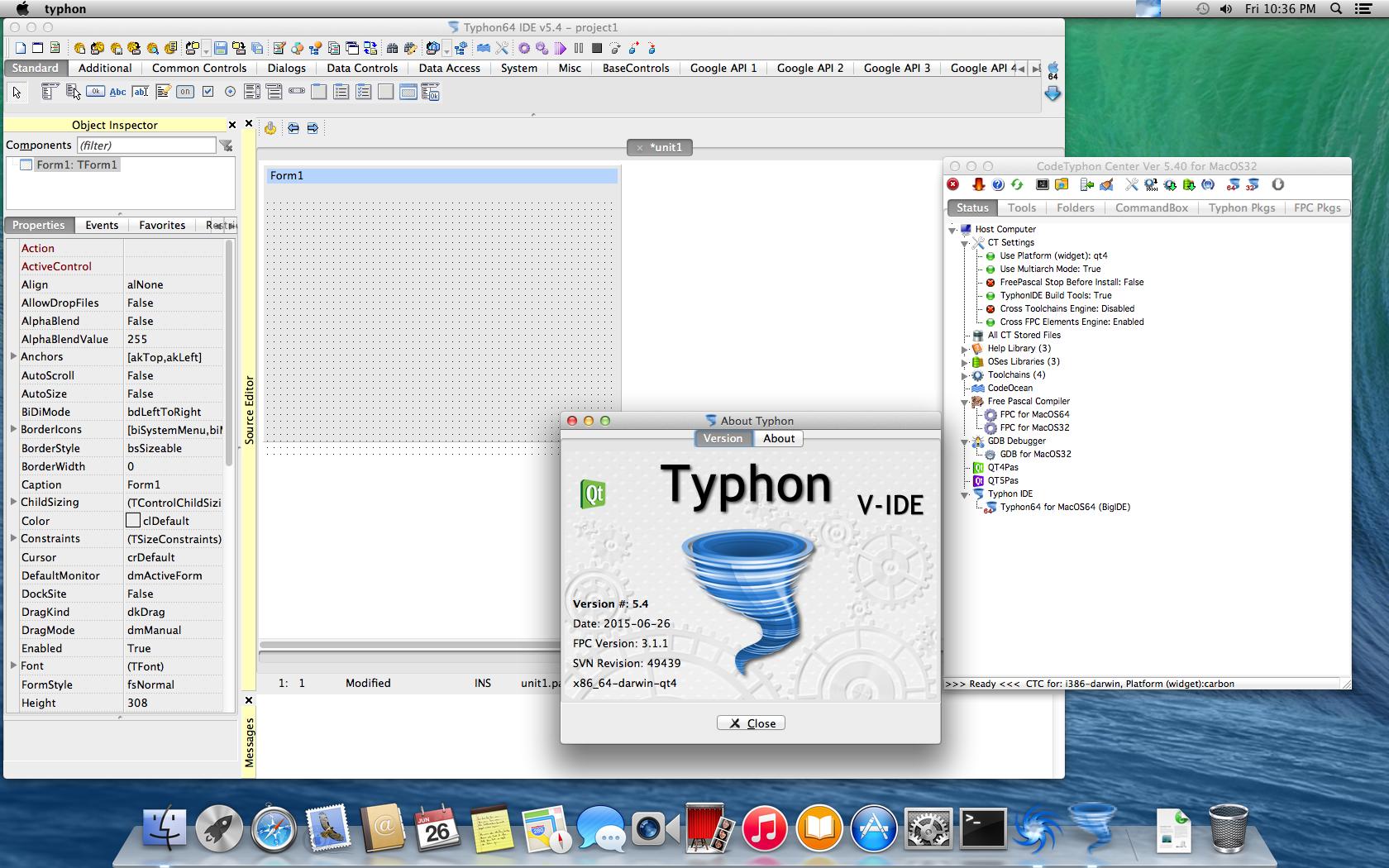Viewport: 1389px width, 868px height.
Task: Select the *unit1 editor tab
Action: (660, 147)
